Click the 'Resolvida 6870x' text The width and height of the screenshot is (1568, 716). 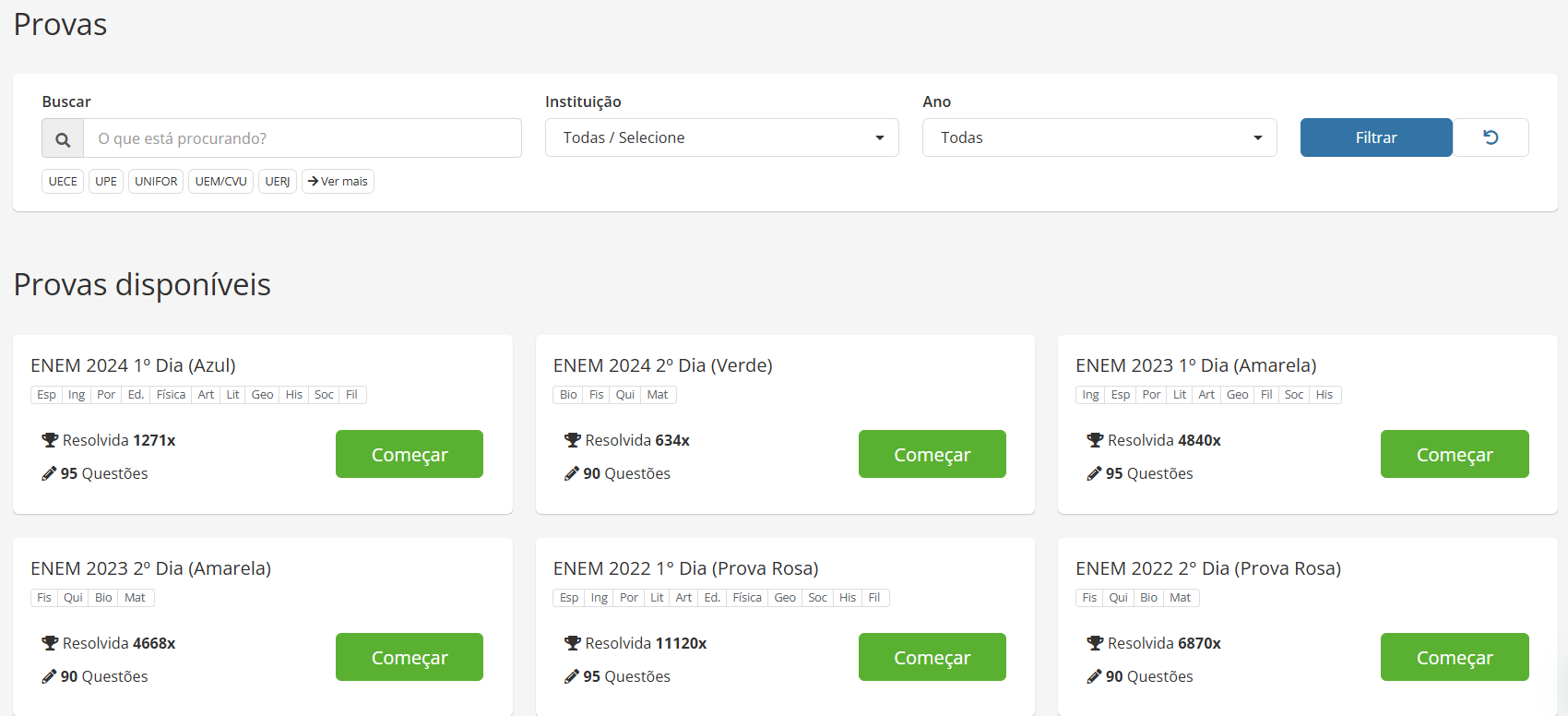1164,643
